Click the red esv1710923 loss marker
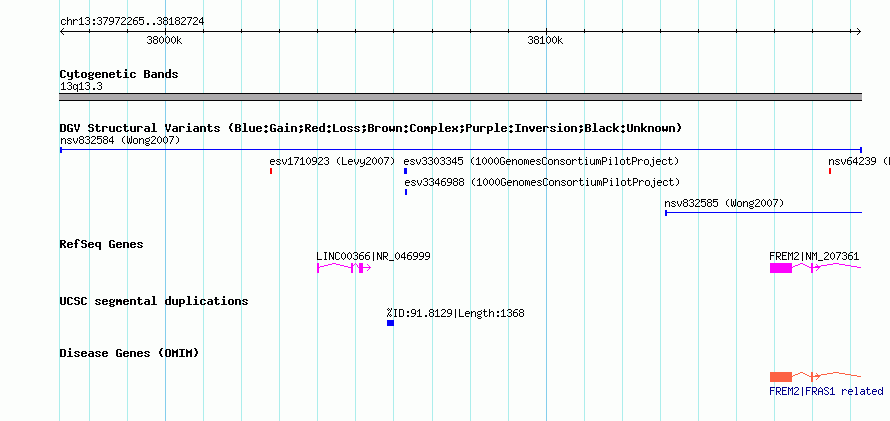890x421 pixels. (x=271, y=171)
